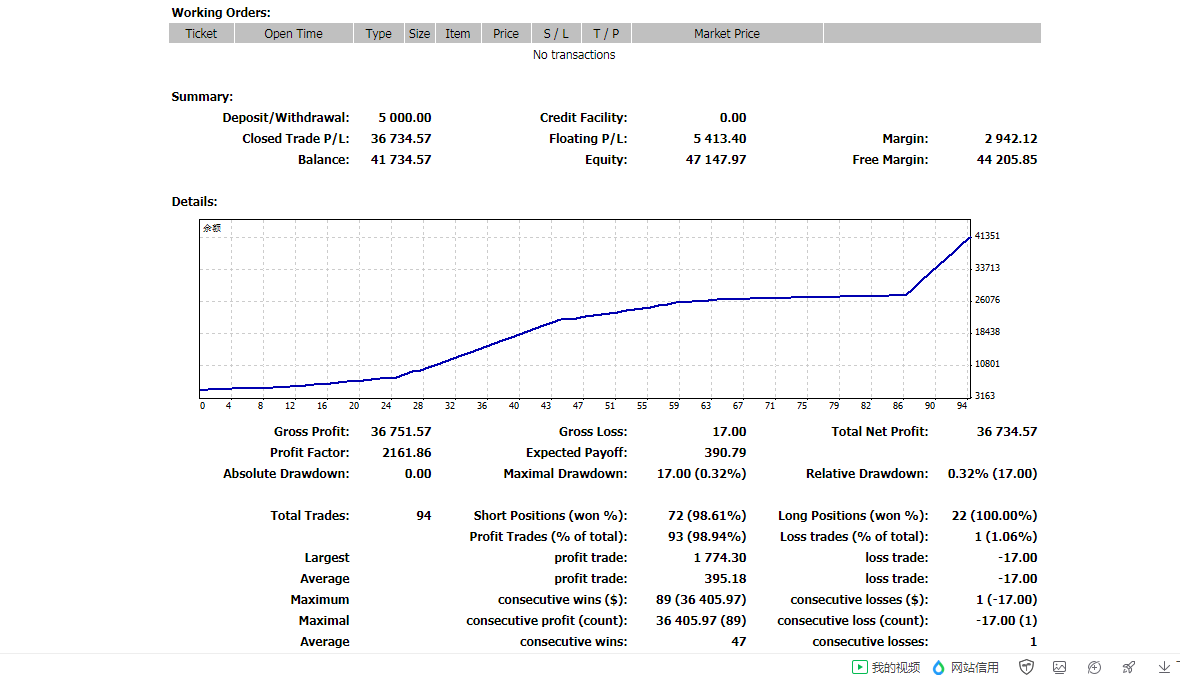Click the Size column header
Viewport: 1180px width, 675px height.
(419, 33)
